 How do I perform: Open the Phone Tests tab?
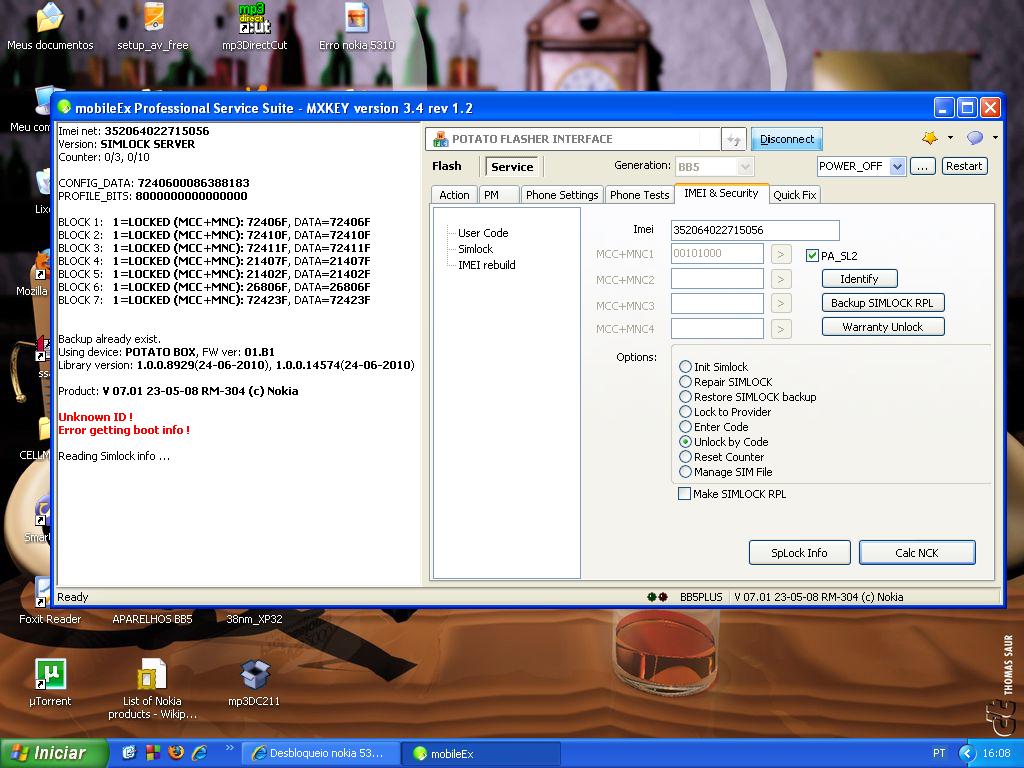639,195
